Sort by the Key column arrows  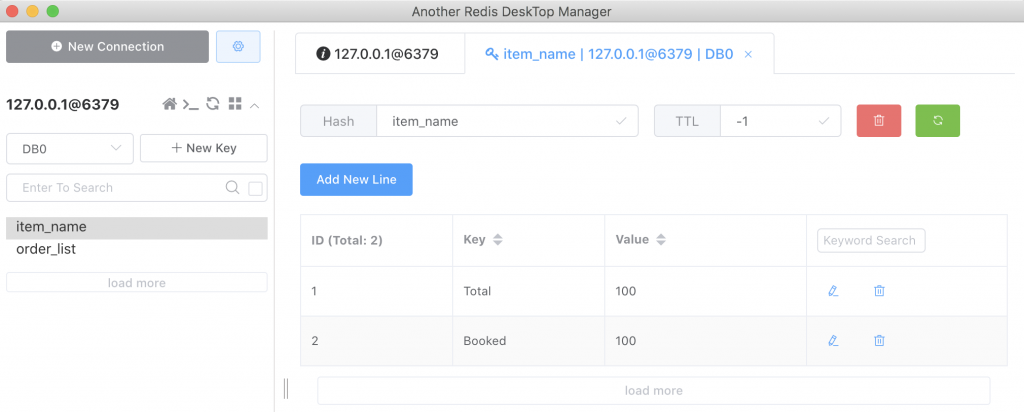498,240
